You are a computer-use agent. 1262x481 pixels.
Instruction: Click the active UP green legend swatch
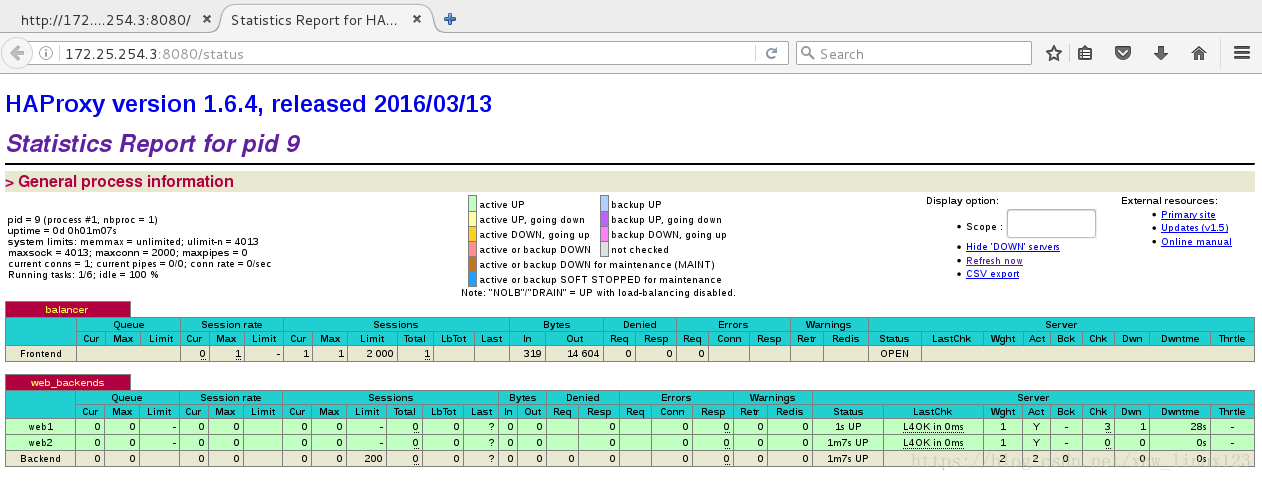pos(473,204)
